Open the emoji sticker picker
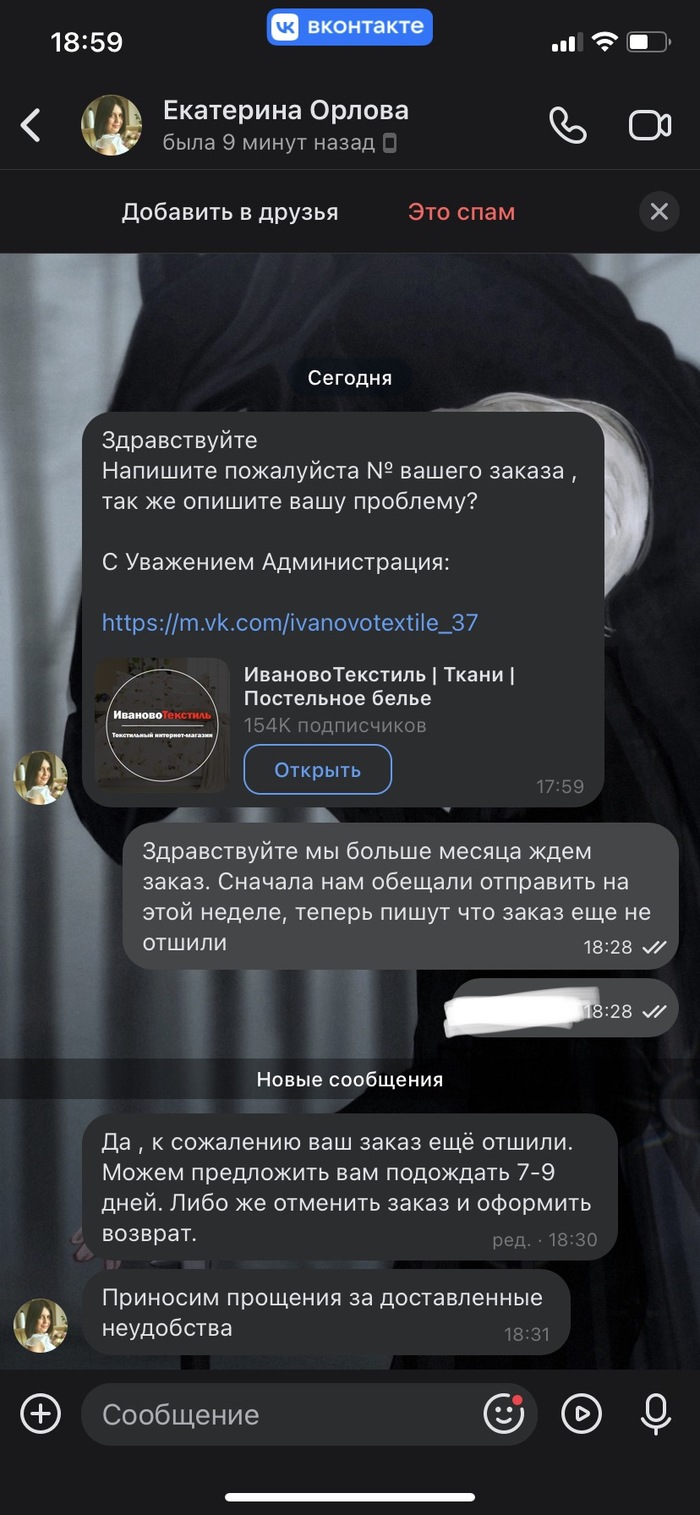 (x=504, y=1414)
